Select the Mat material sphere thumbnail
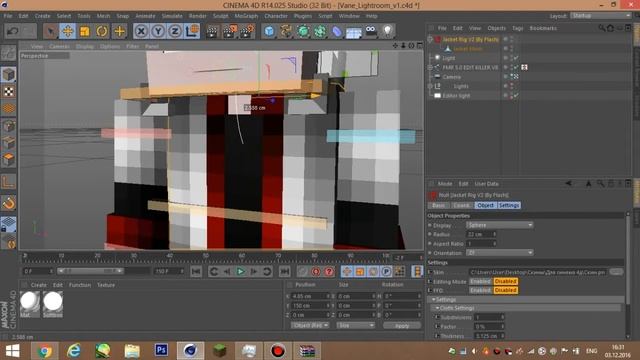640x360 pixels. point(29,303)
